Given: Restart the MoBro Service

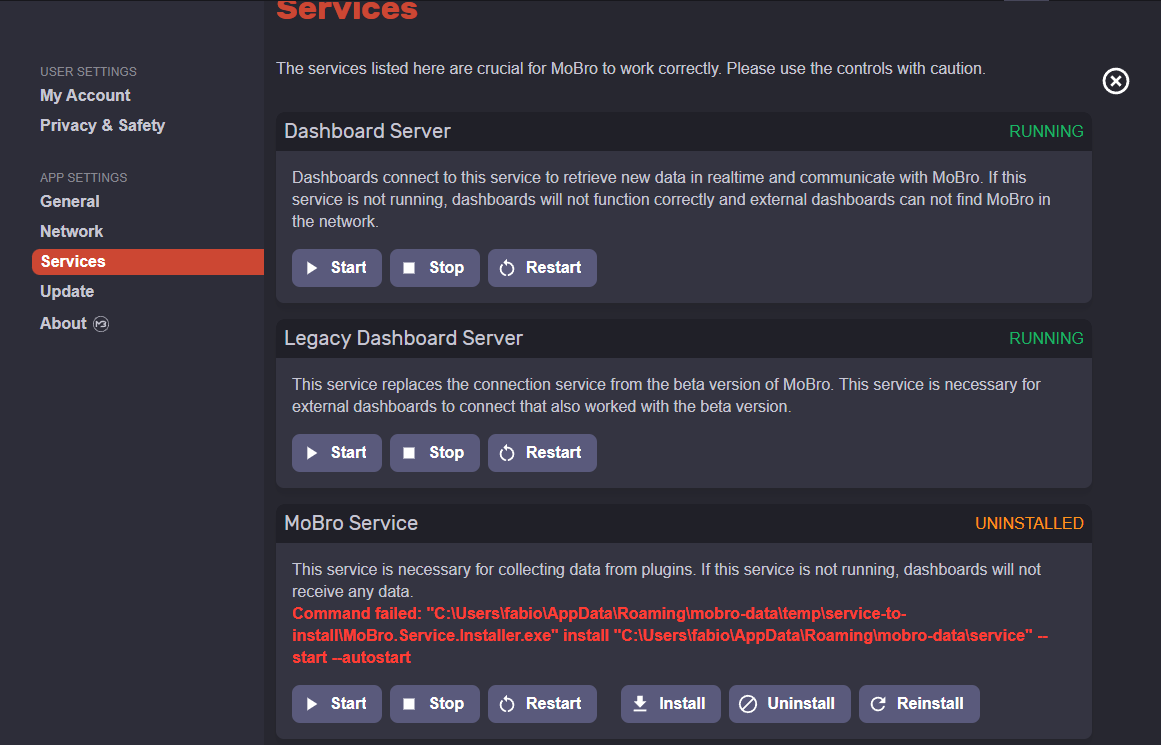Looking at the screenshot, I should tap(542, 704).
